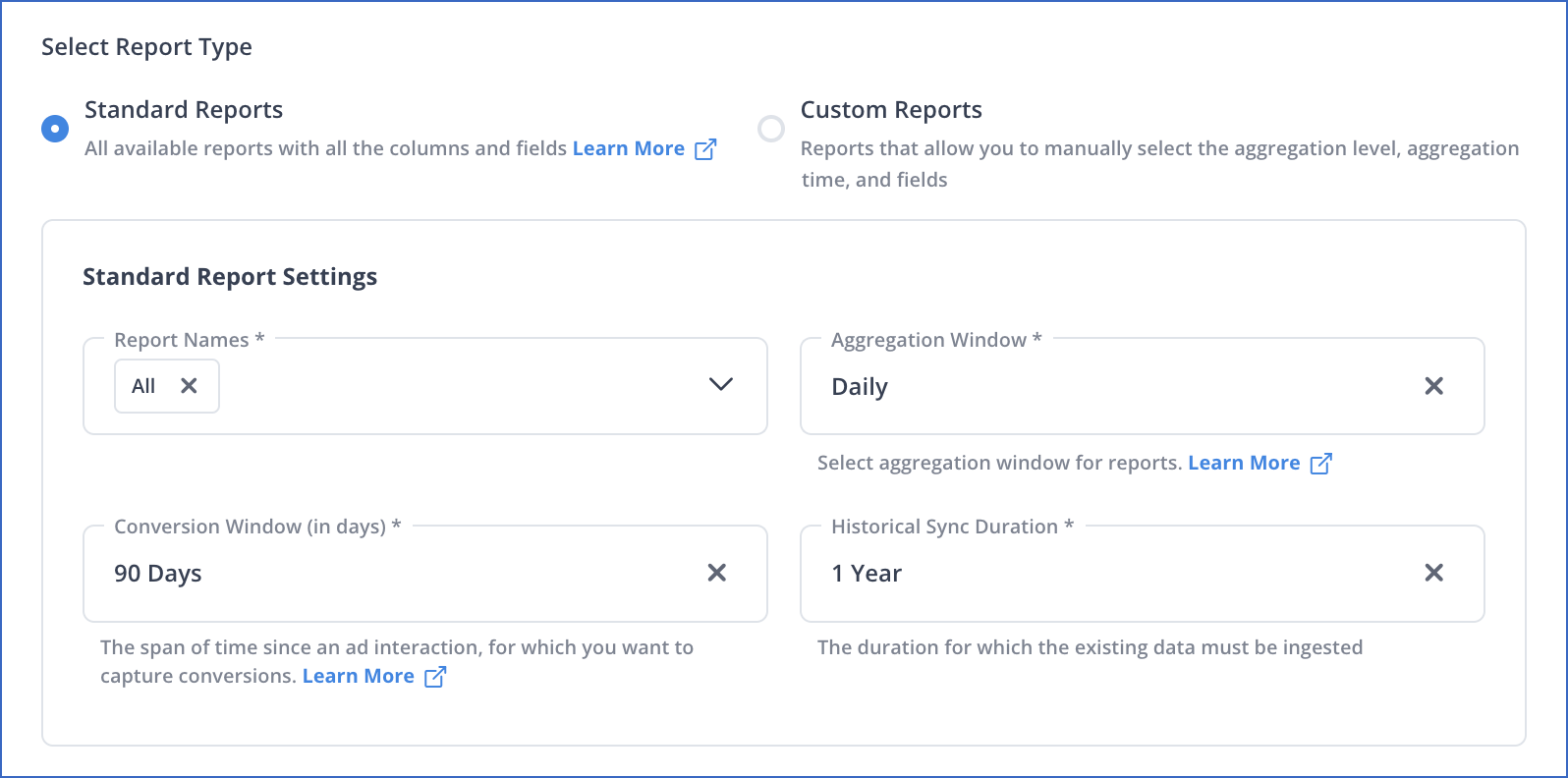Click external link icon beside conversion Learn More
1568x778 pixels.
[435, 677]
